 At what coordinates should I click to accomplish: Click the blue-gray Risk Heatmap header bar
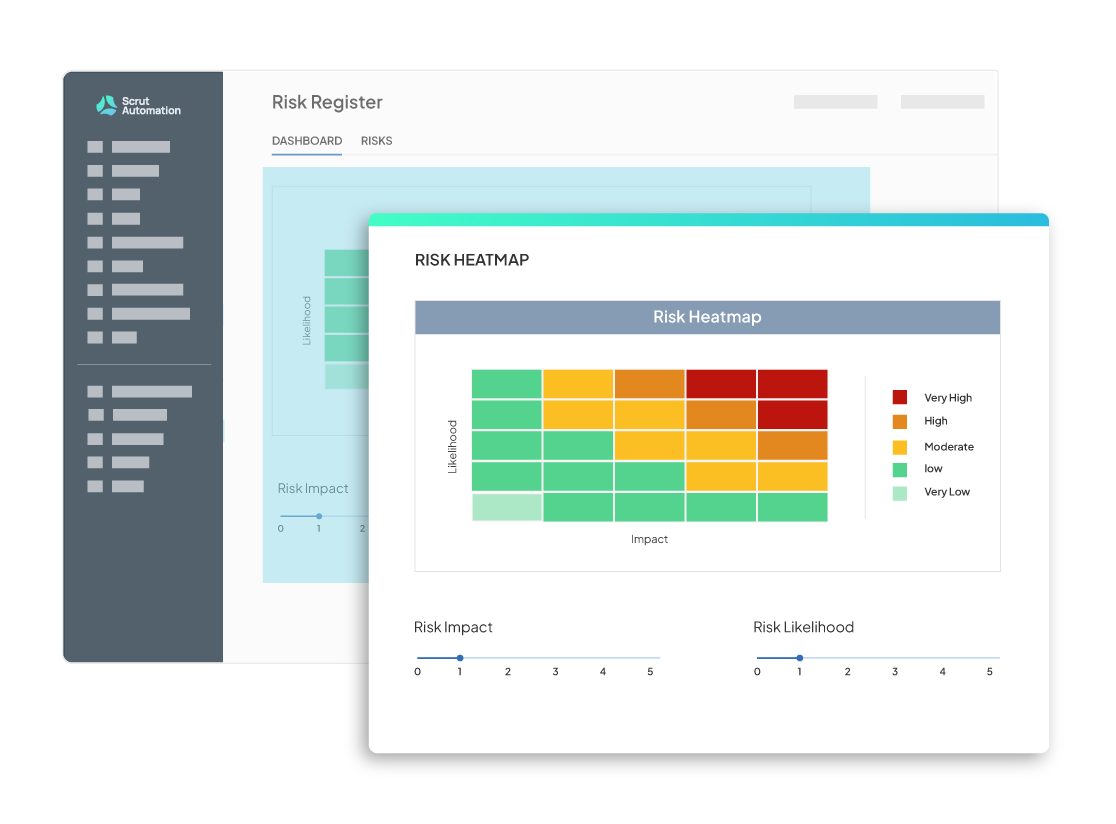pos(707,317)
